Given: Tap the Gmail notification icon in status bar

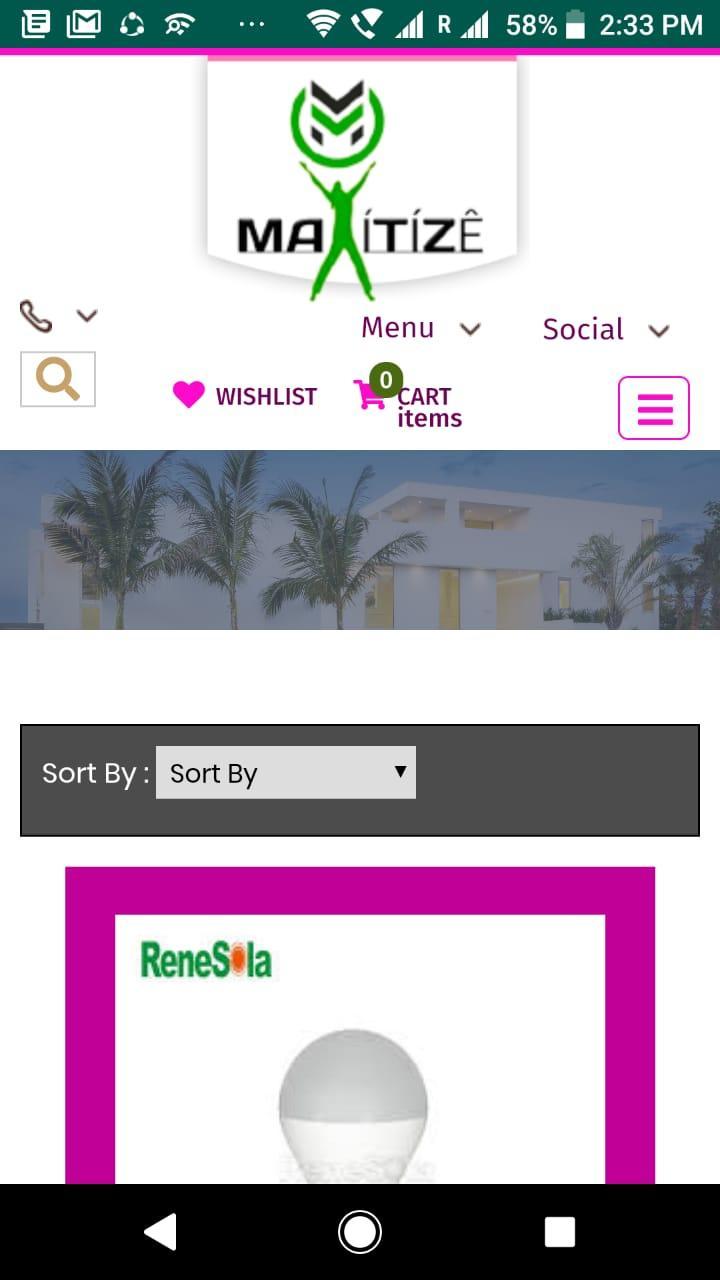Looking at the screenshot, I should [84, 23].
